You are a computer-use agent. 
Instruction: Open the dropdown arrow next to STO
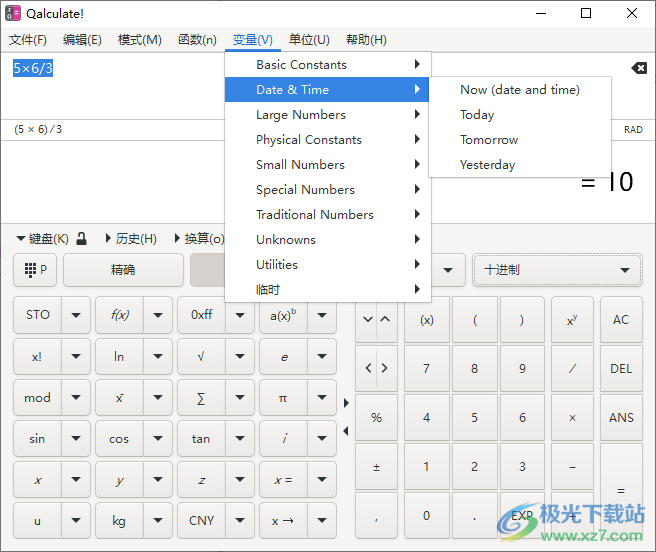[76, 315]
